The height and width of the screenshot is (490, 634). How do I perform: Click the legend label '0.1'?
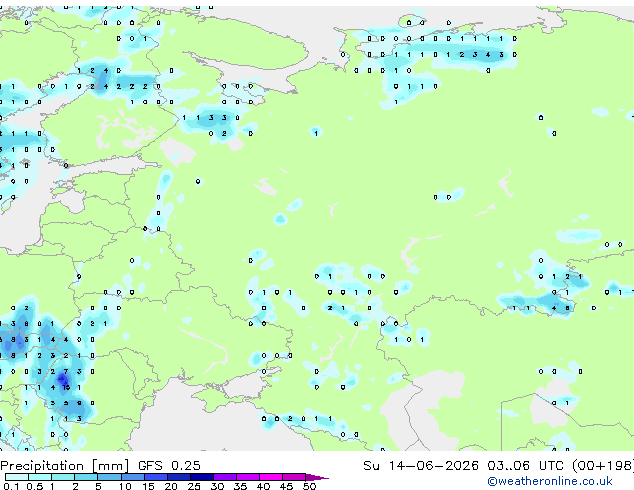pyautogui.click(x=11, y=486)
